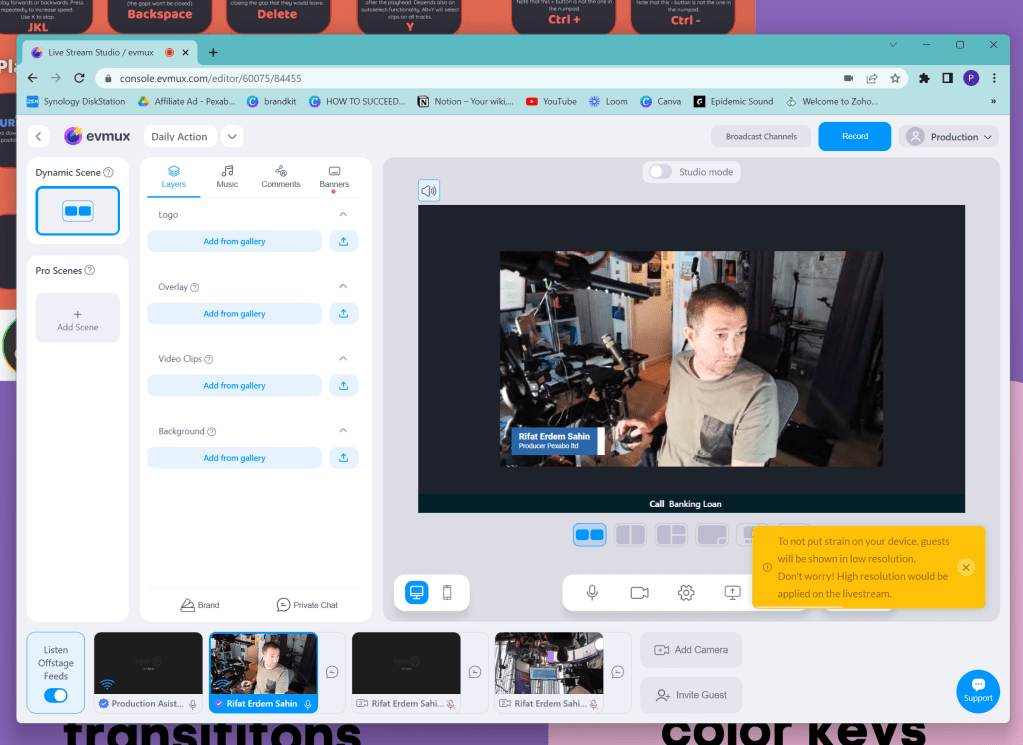Open browser extensions puzzle icon
The width and height of the screenshot is (1023, 745).
point(924,78)
